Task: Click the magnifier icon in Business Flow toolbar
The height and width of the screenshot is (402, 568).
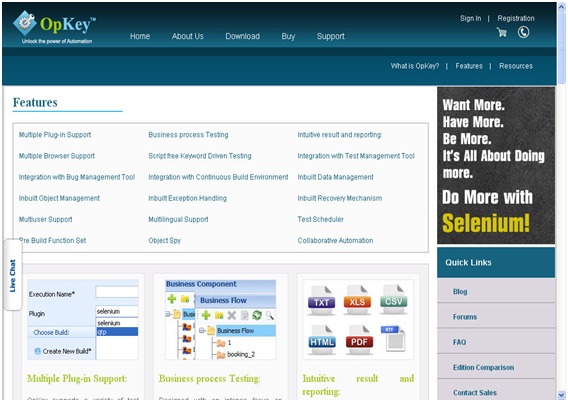Action: pyautogui.click(x=270, y=315)
